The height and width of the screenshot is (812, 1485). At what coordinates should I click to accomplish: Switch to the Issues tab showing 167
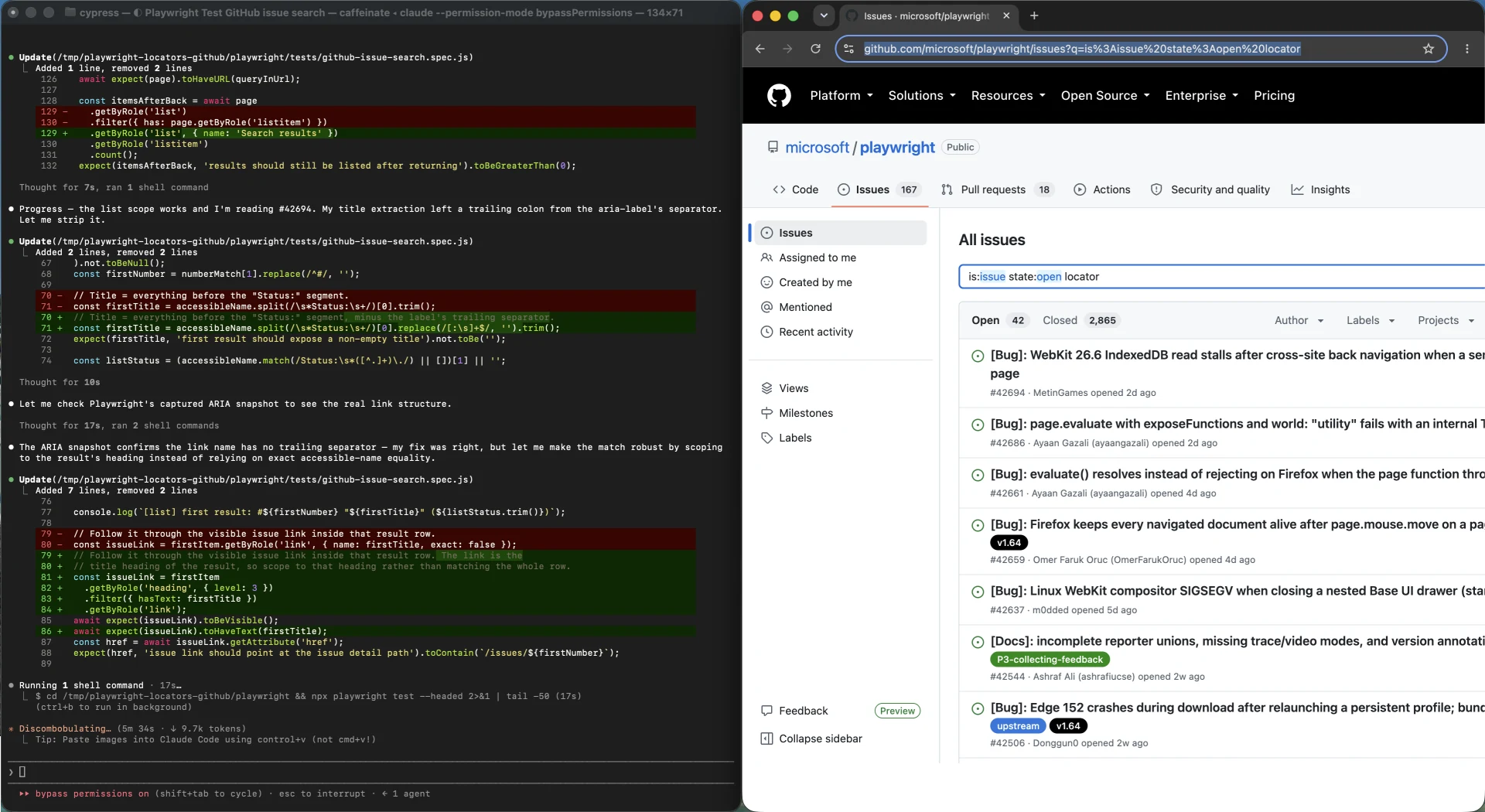[x=880, y=189]
